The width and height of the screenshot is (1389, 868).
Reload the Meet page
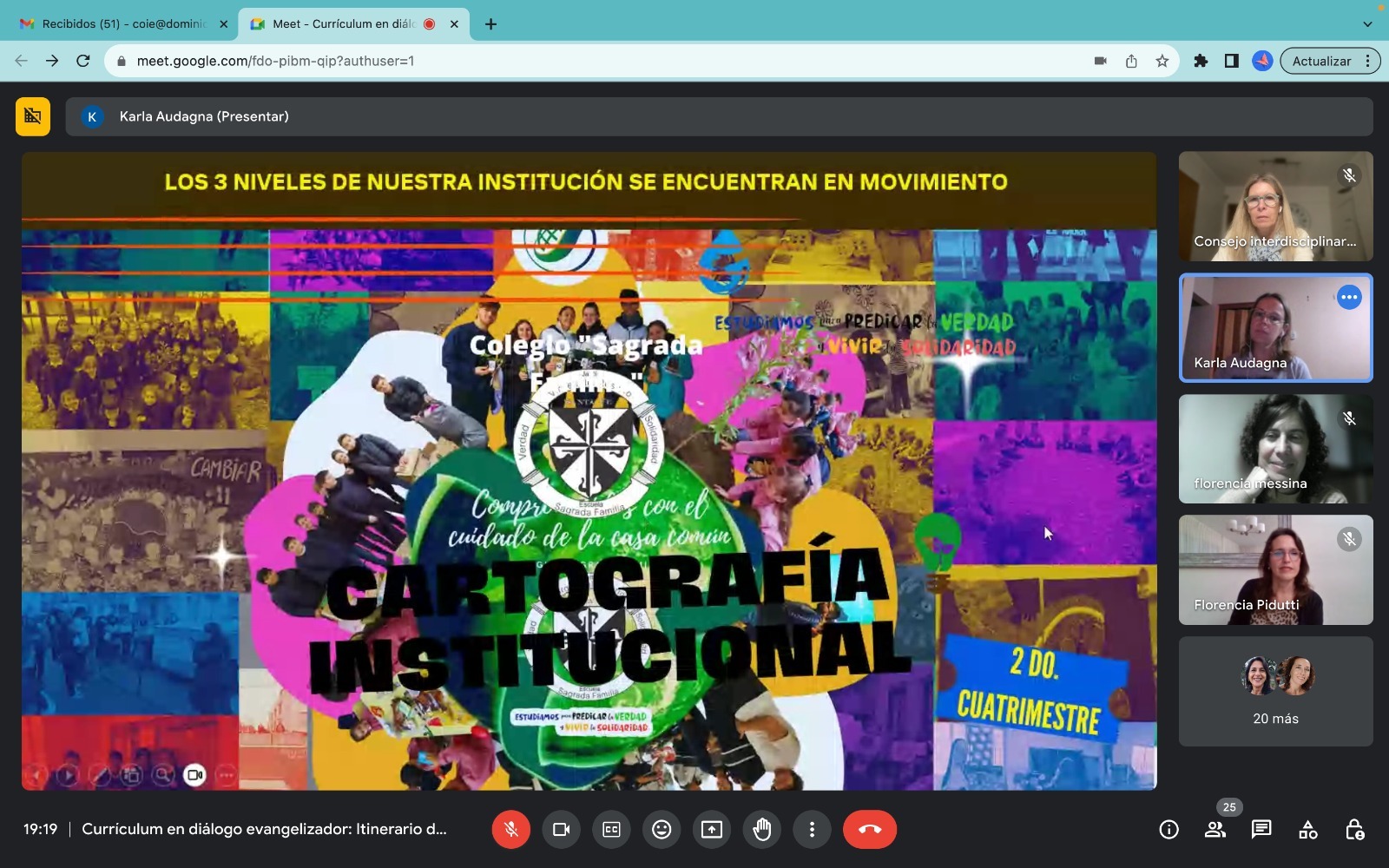pos(83,61)
